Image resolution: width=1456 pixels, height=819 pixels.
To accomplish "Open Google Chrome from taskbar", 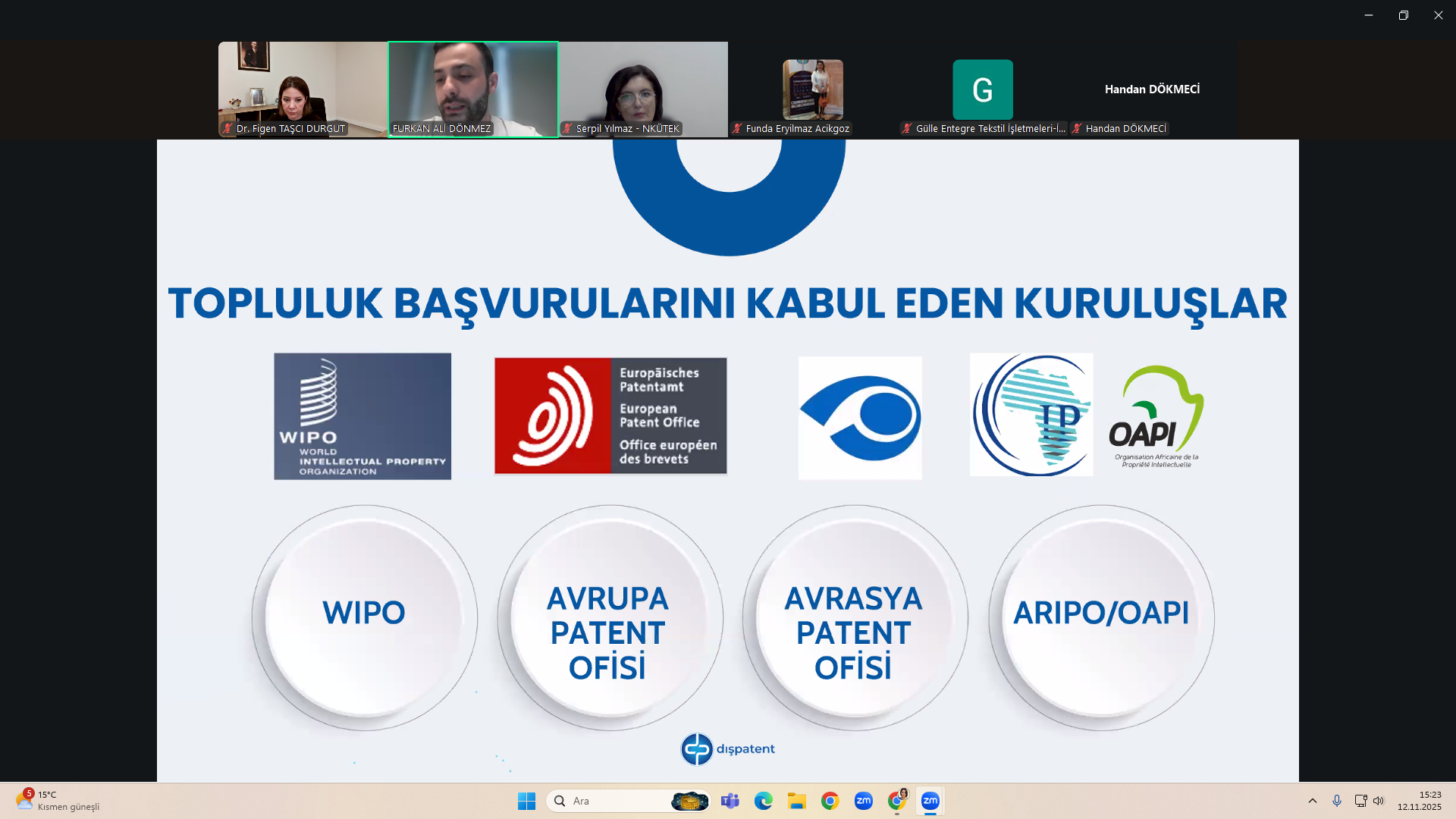I will click(x=830, y=801).
